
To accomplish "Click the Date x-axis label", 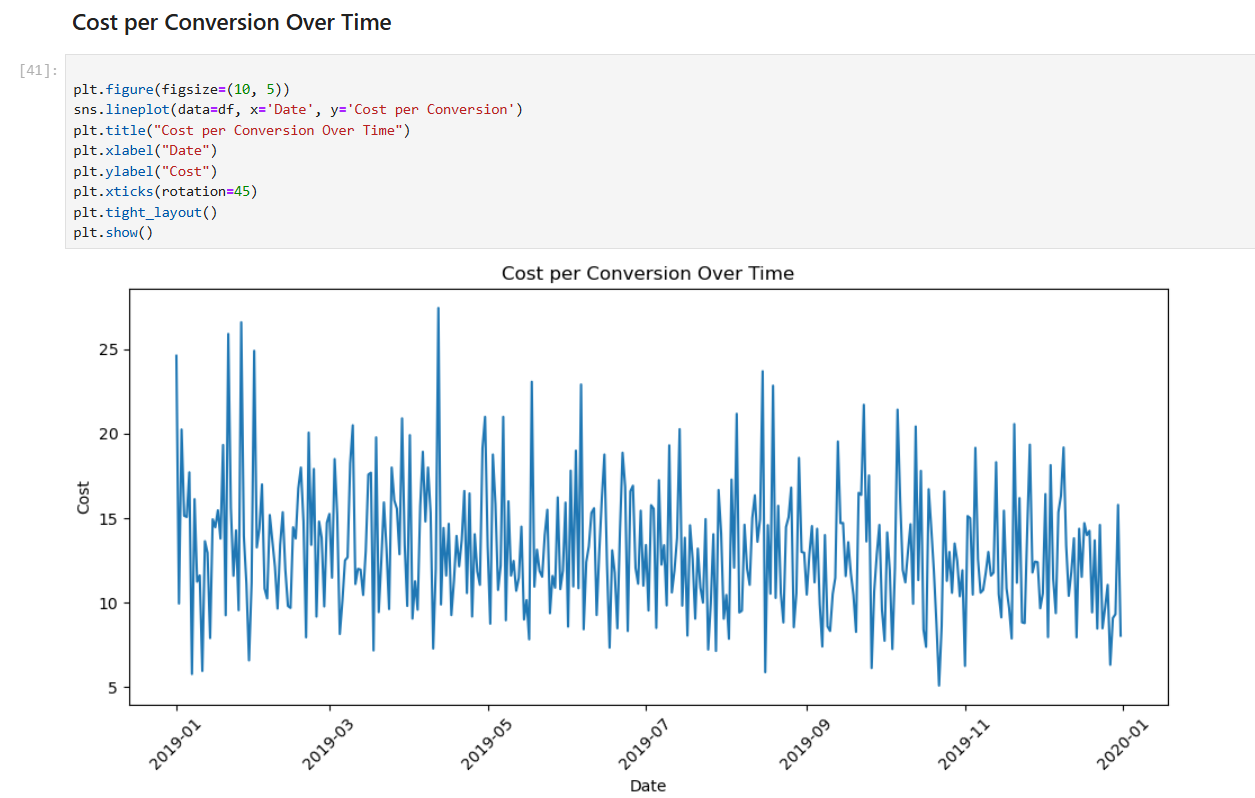I will [x=647, y=786].
